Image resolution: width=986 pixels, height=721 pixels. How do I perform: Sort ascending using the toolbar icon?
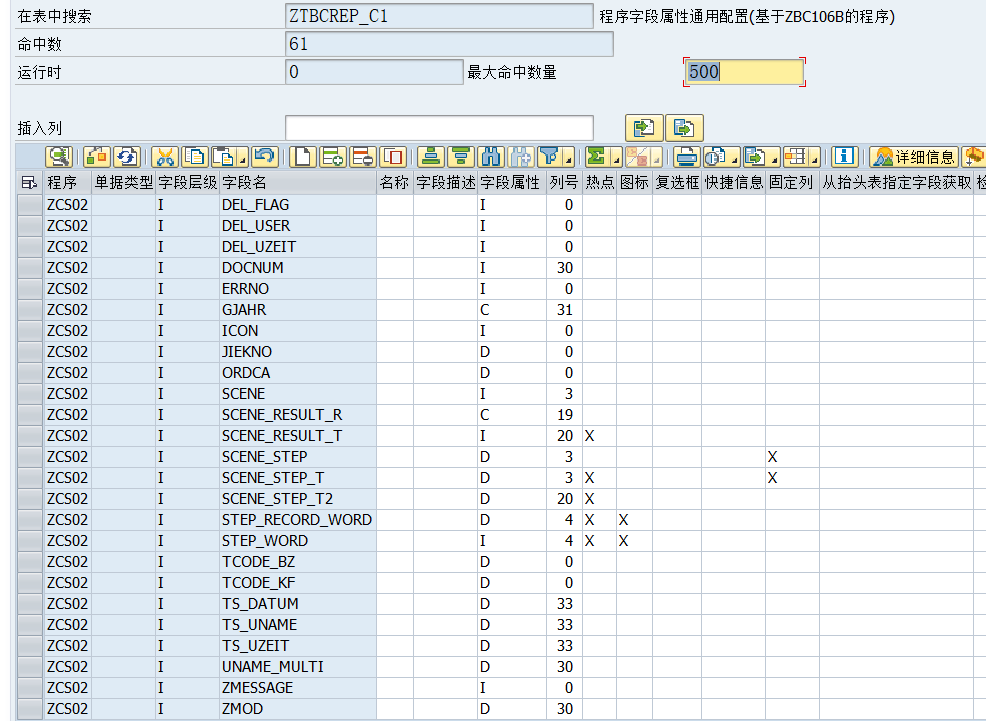click(431, 156)
